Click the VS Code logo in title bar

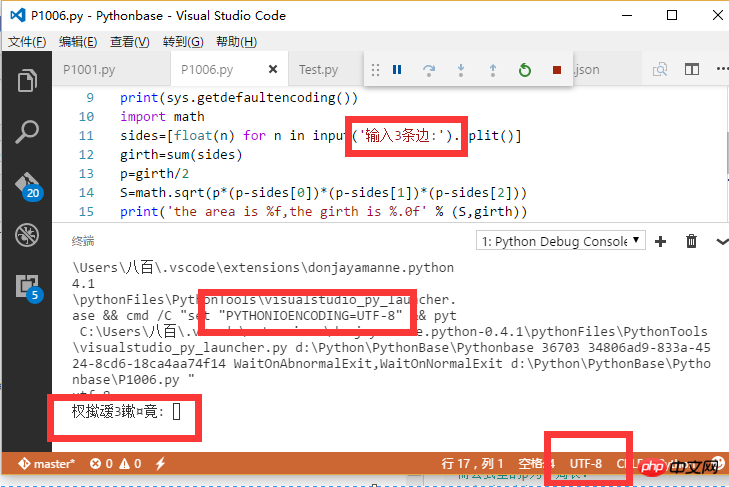point(17,15)
